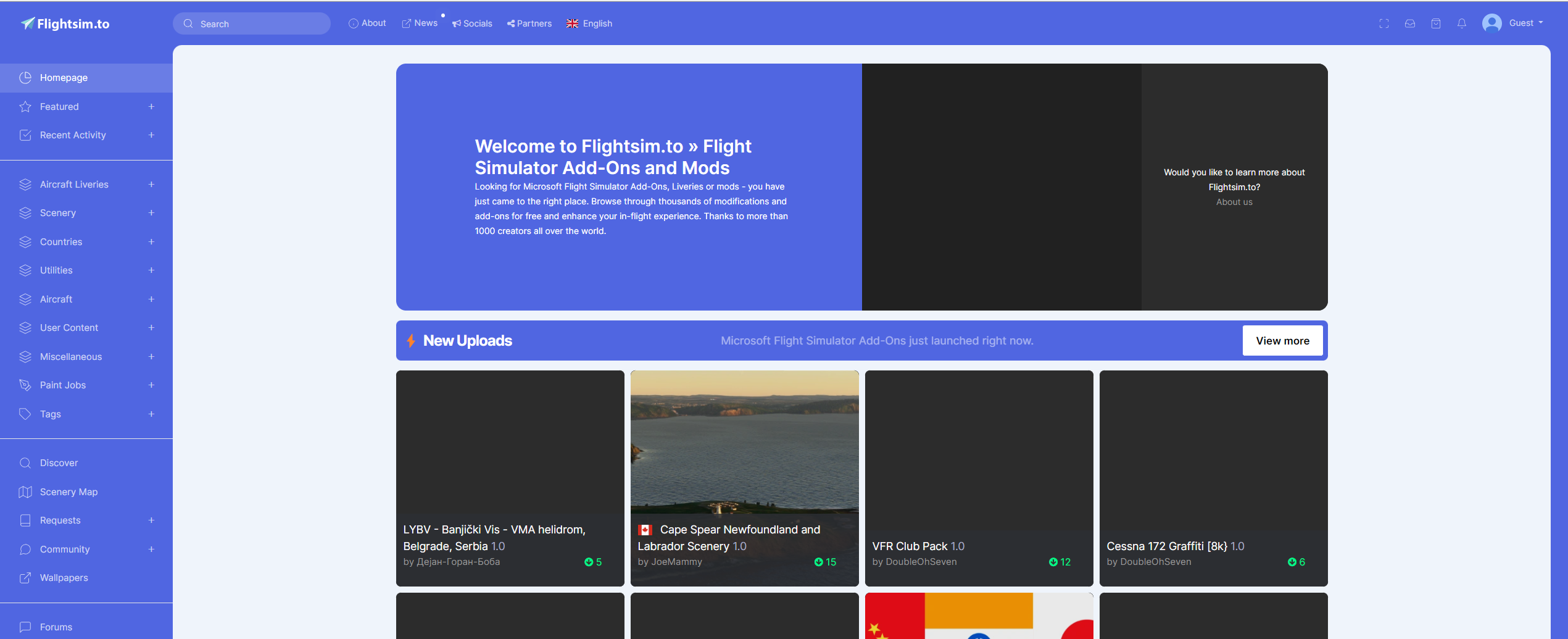Click the search magnifier icon
1568x639 pixels.
tap(188, 23)
